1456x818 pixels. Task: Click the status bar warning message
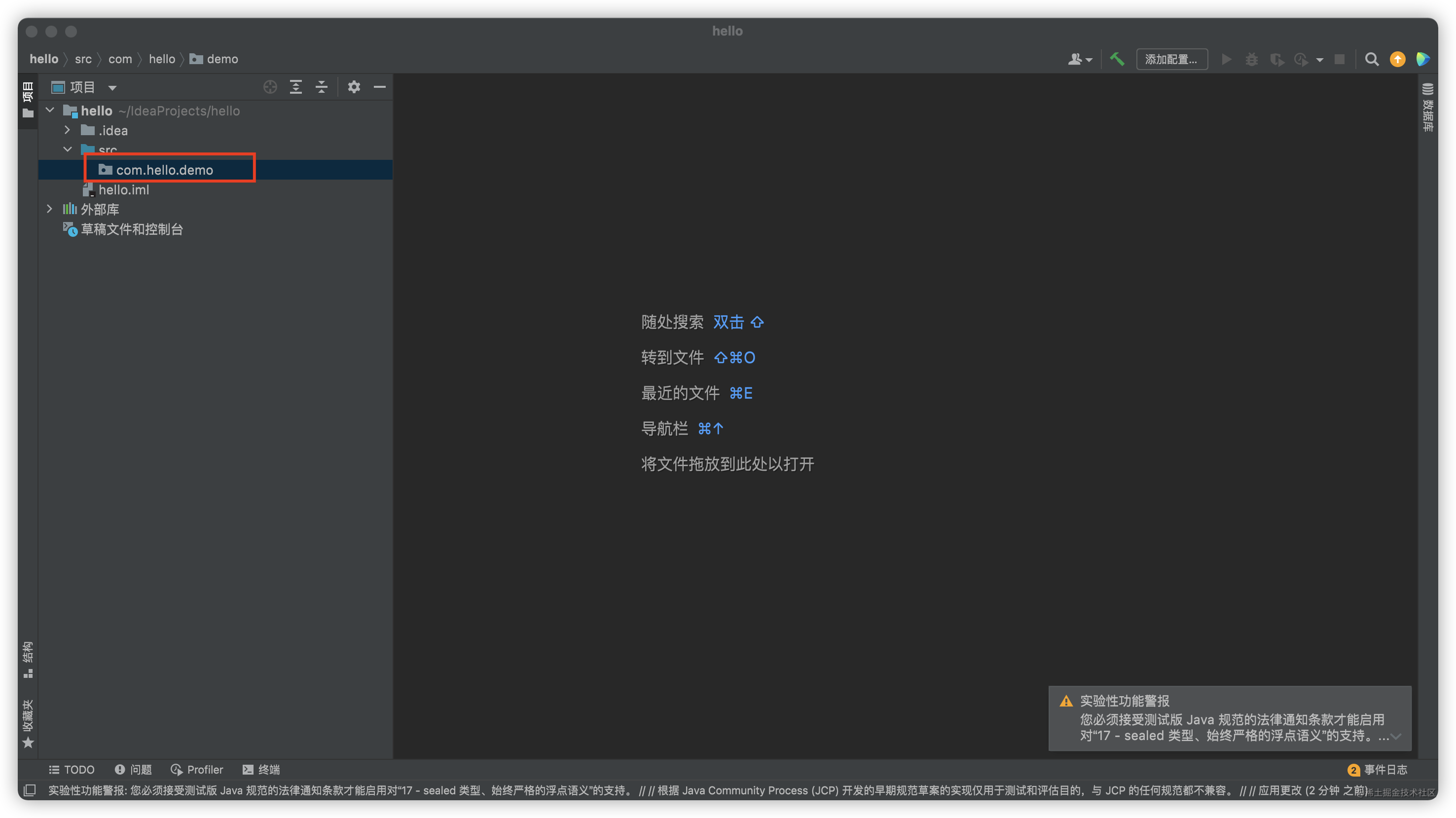tap(708, 790)
